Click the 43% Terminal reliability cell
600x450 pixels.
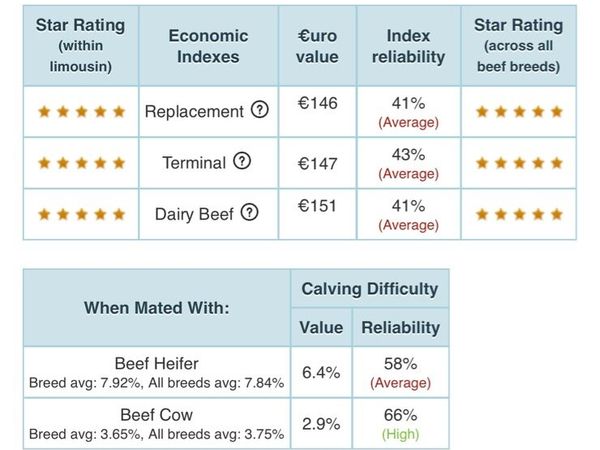409,163
